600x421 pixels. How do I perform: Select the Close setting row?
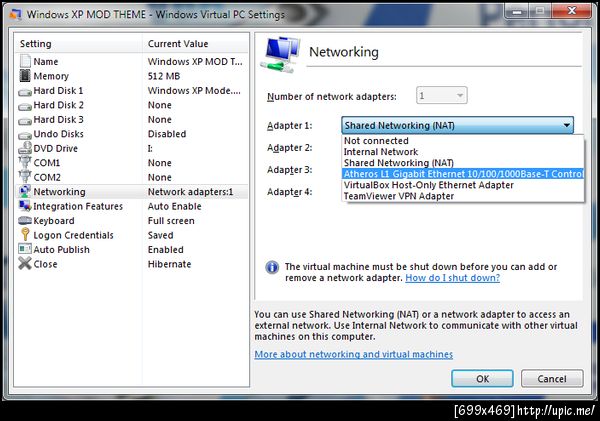tap(132, 264)
